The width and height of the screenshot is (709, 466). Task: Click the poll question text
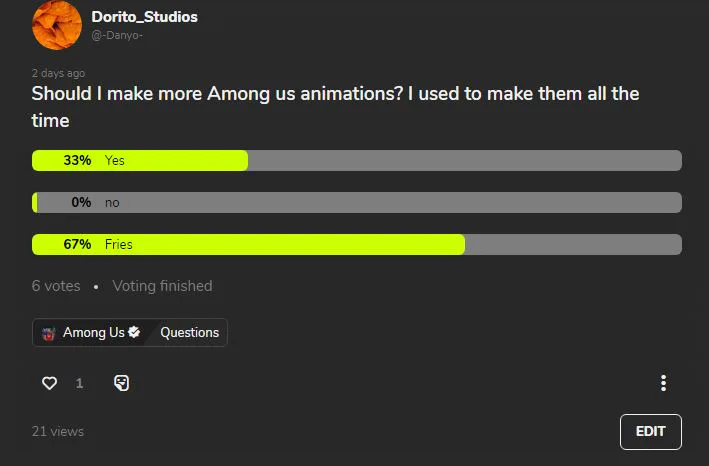pos(335,107)
